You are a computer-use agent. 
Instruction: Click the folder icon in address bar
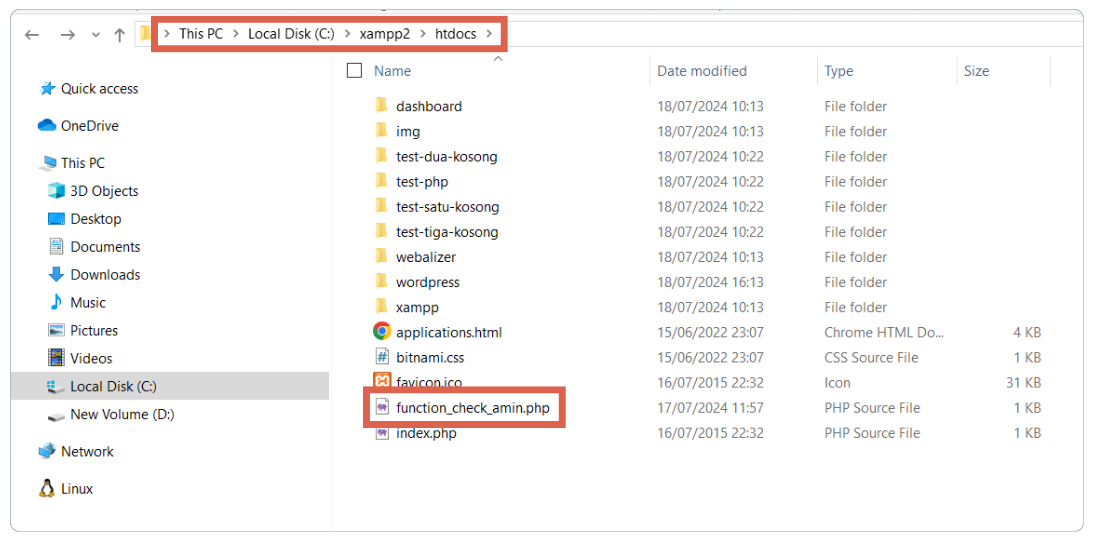tap(144, 33)
